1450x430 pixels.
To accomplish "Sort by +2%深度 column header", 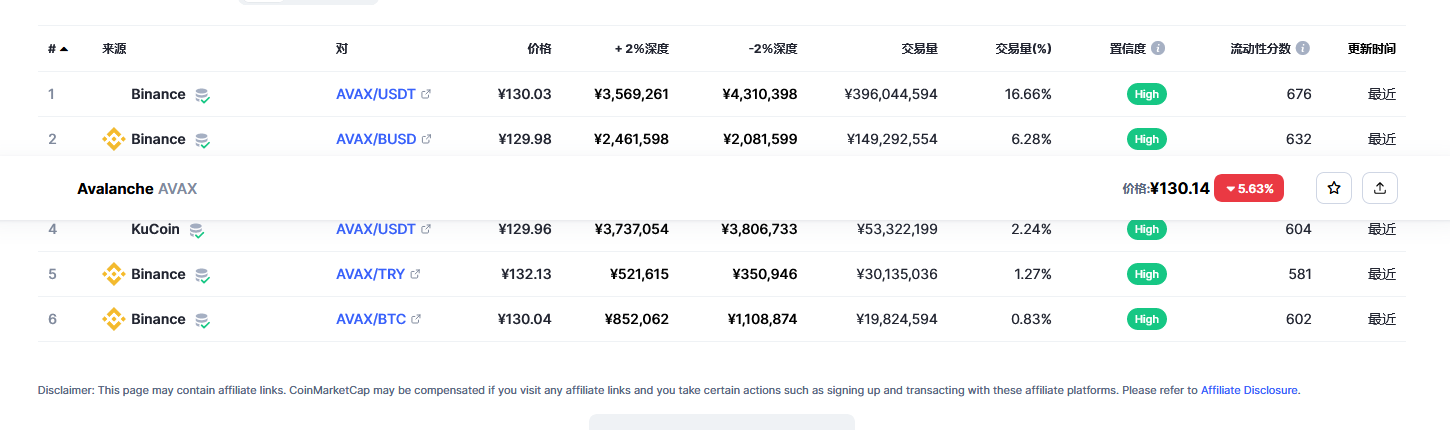I will point(641,48).
